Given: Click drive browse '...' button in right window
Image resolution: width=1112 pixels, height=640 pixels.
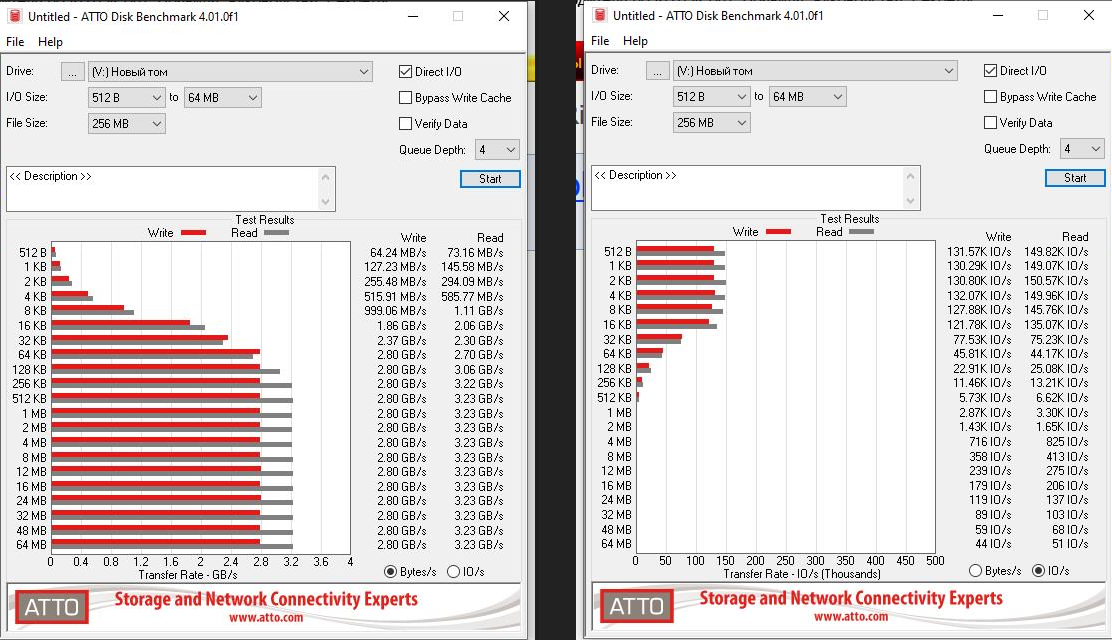Looking at the screenshot, I should (657, 71).
